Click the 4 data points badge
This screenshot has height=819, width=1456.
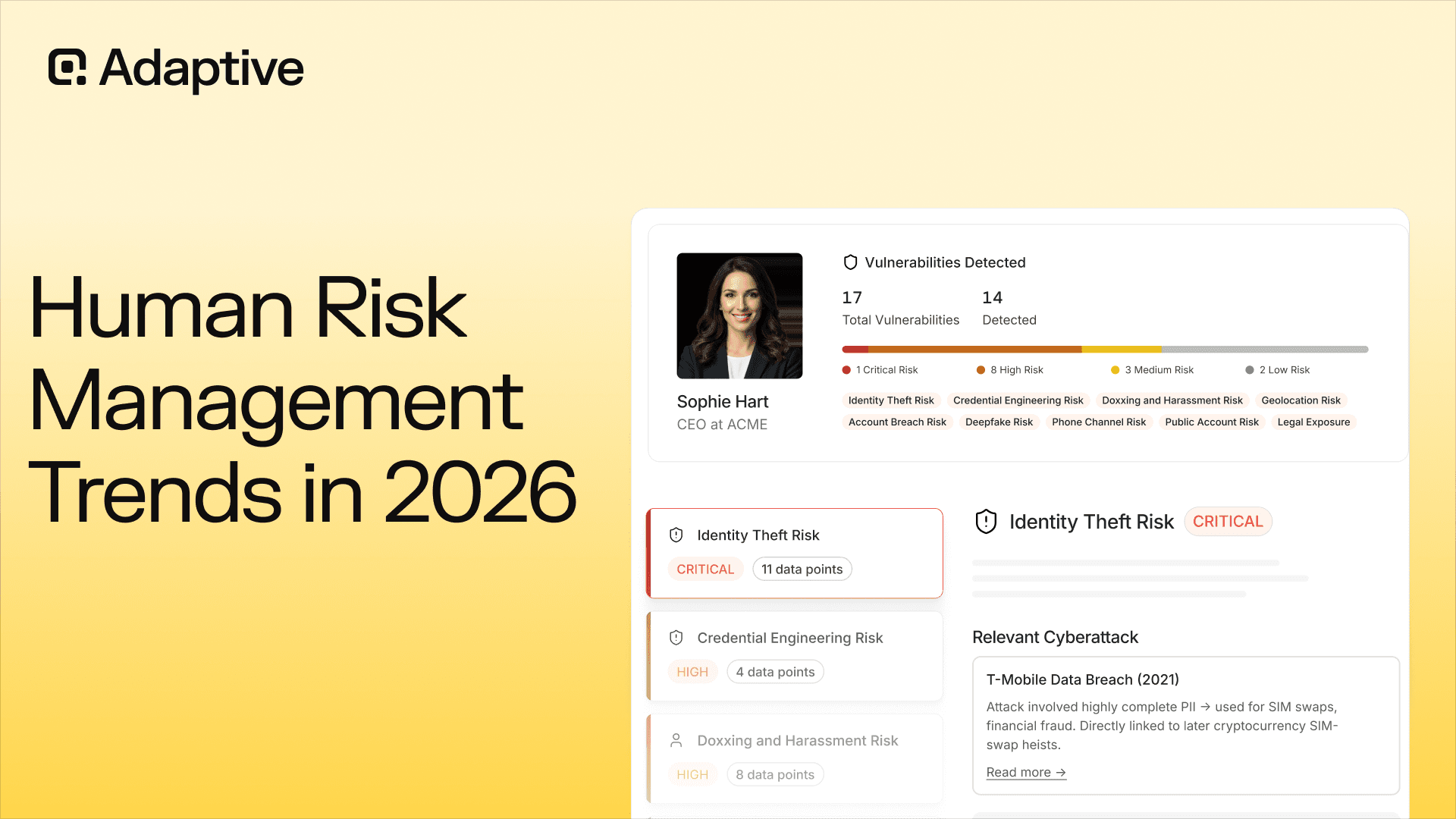(x=775, y=672)
